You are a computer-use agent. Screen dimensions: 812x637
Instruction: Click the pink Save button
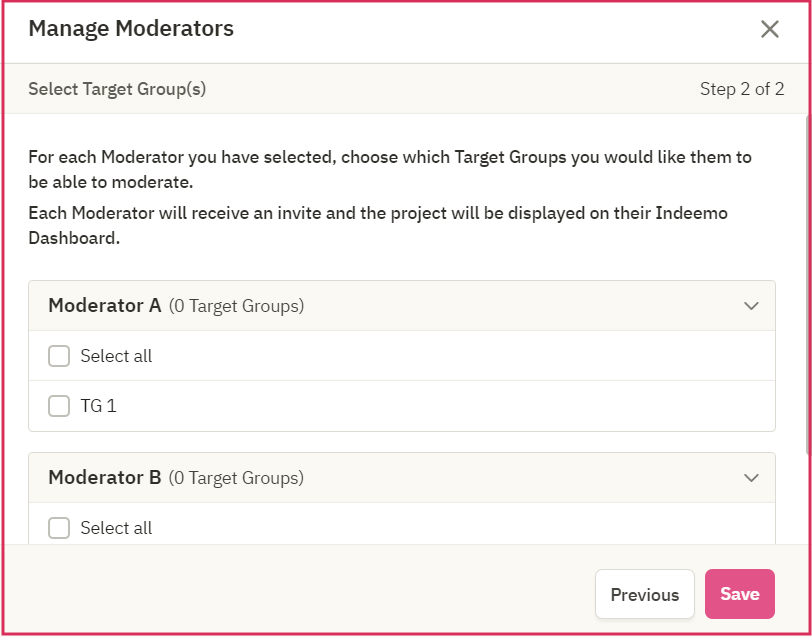[x=740, y=594]
